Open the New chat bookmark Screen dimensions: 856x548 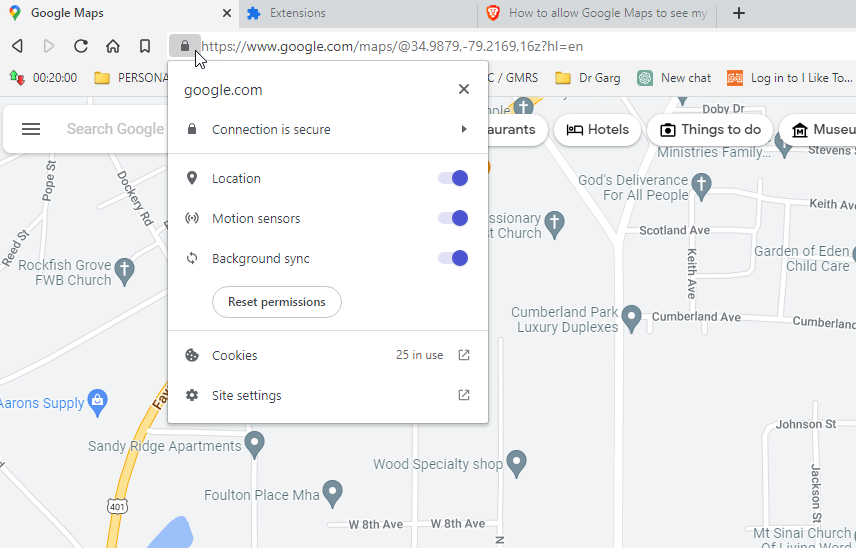(674, 78)
